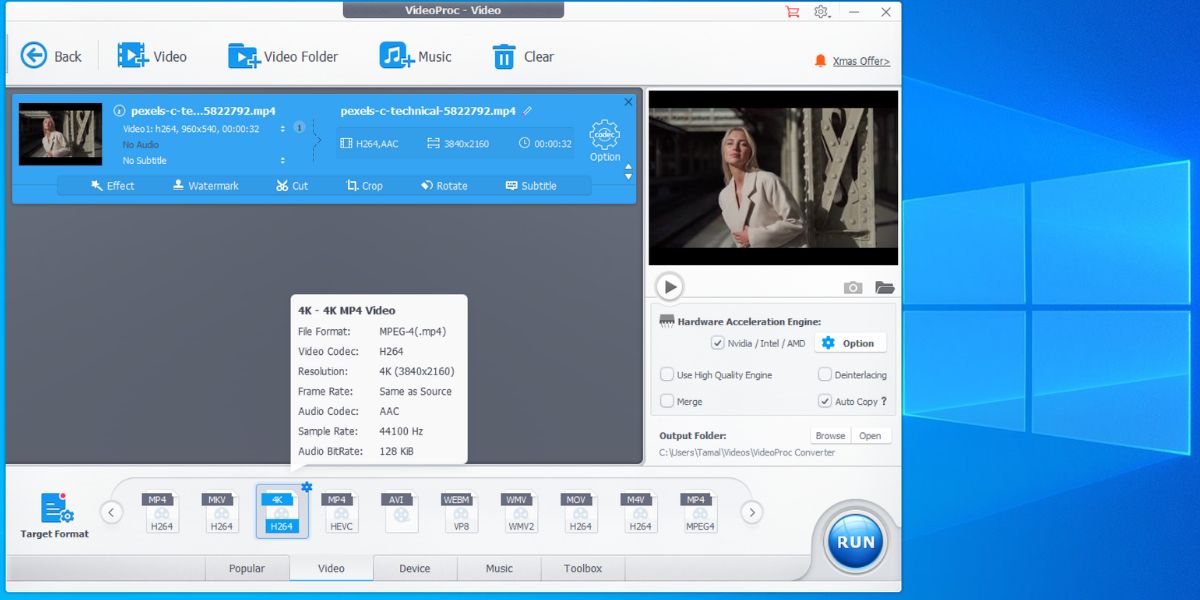
Task: Go back using the Back arrow
Action: coord(51,56)
